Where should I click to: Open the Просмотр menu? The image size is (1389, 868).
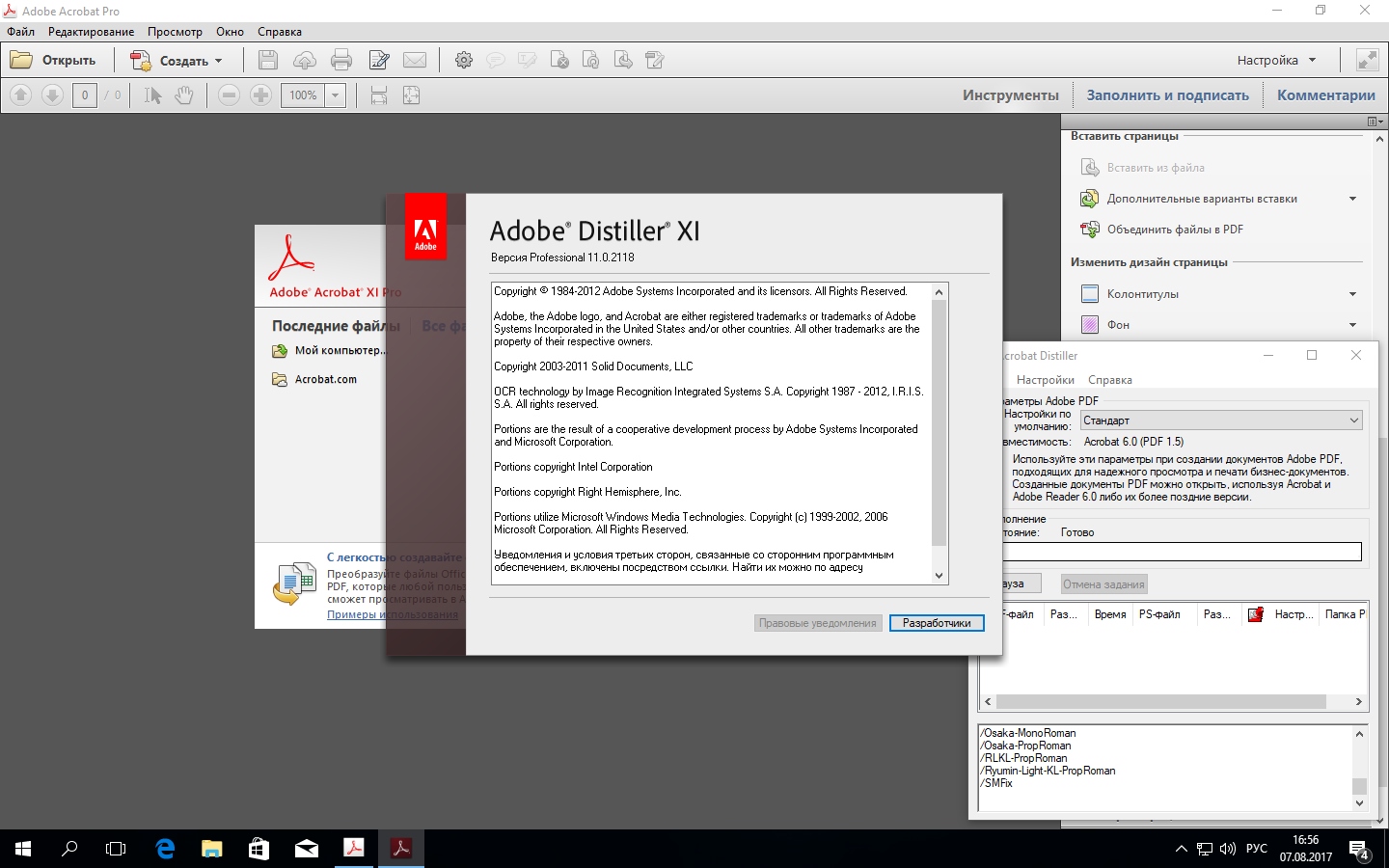(175, 32)
